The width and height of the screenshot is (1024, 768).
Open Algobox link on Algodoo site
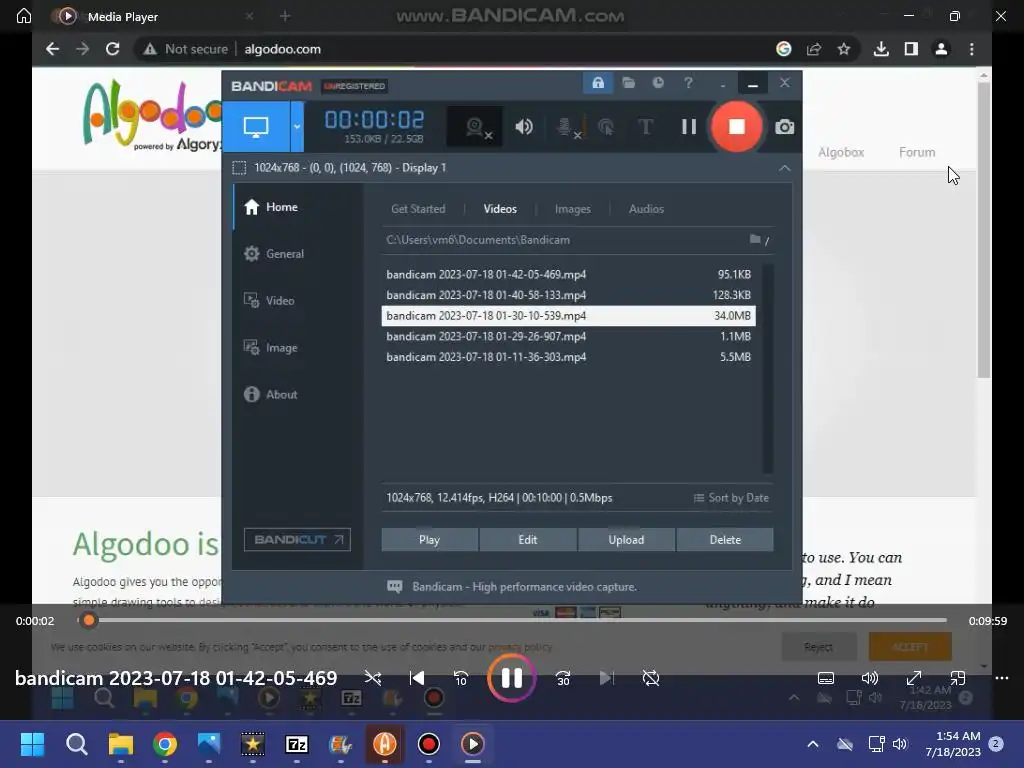[x=841, y=152]
